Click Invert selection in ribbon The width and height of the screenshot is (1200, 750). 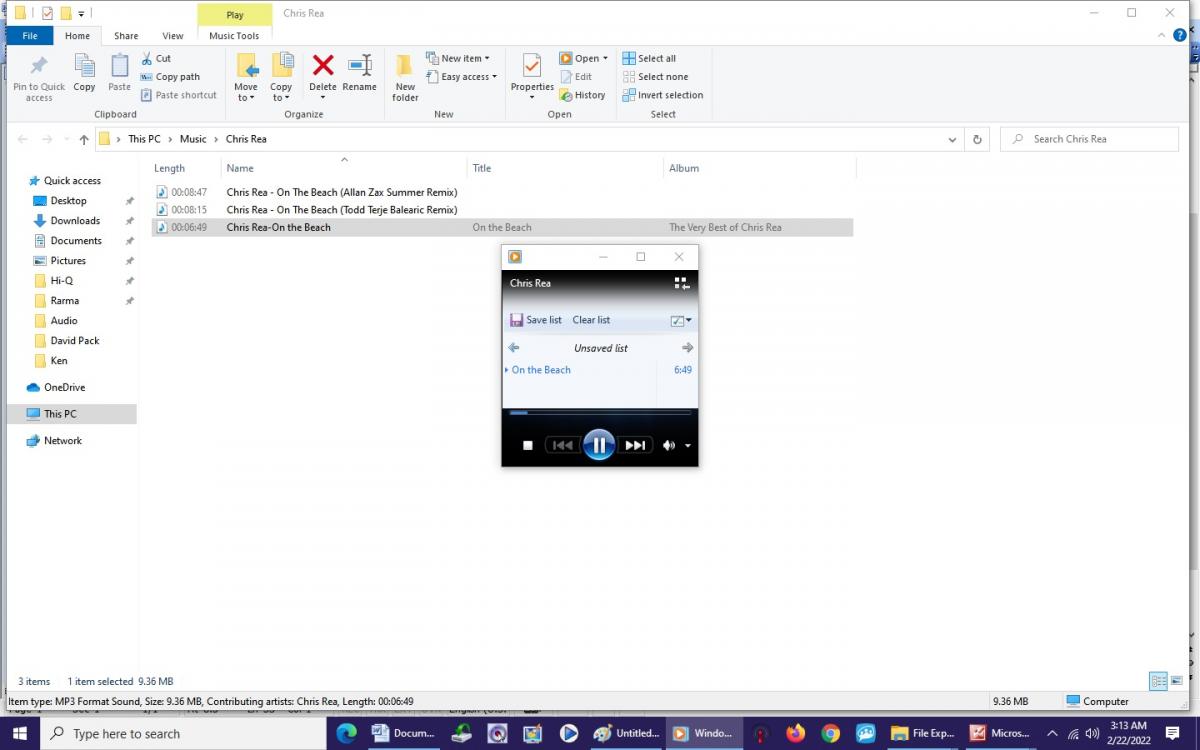662,95
